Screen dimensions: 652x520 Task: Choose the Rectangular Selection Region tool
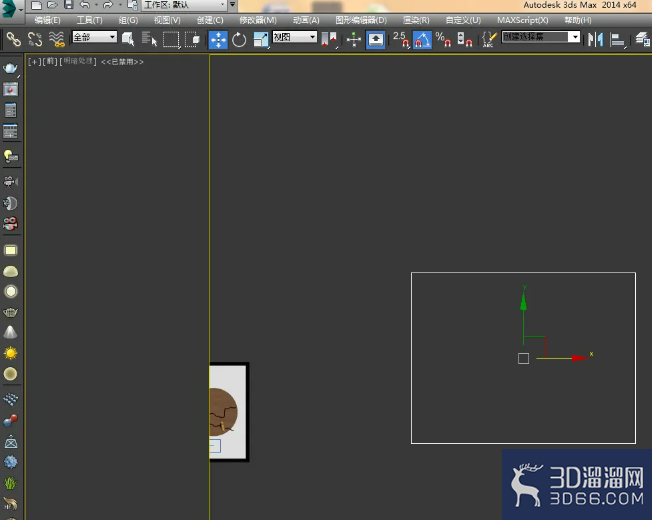coord(171,39)
